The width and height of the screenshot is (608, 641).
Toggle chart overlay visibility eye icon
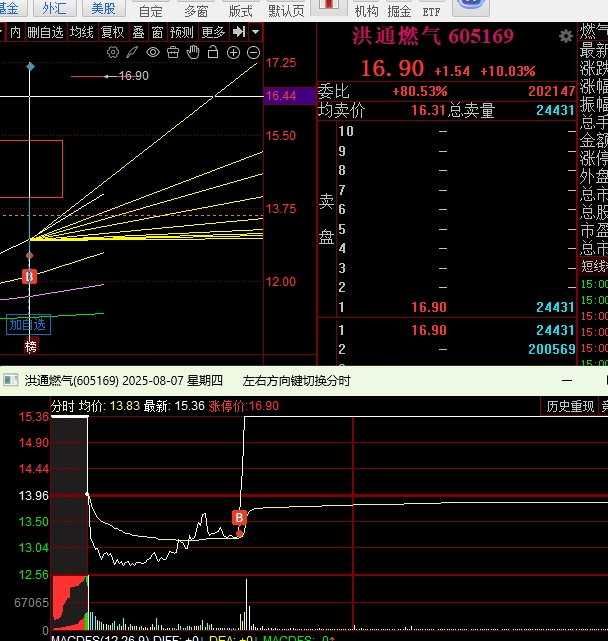coord(153,52)
